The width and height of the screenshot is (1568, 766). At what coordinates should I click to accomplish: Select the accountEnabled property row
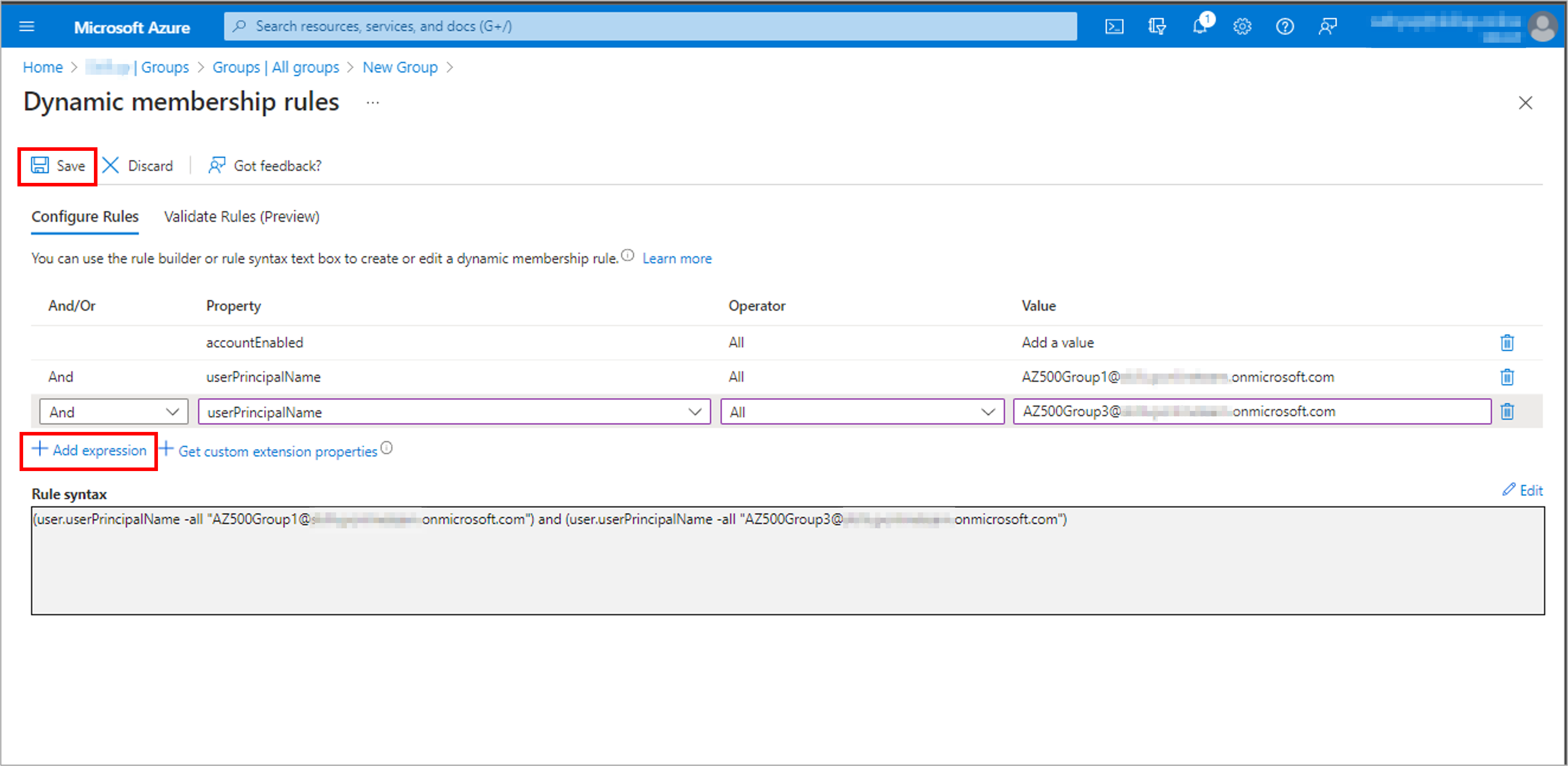click(786, 342)
